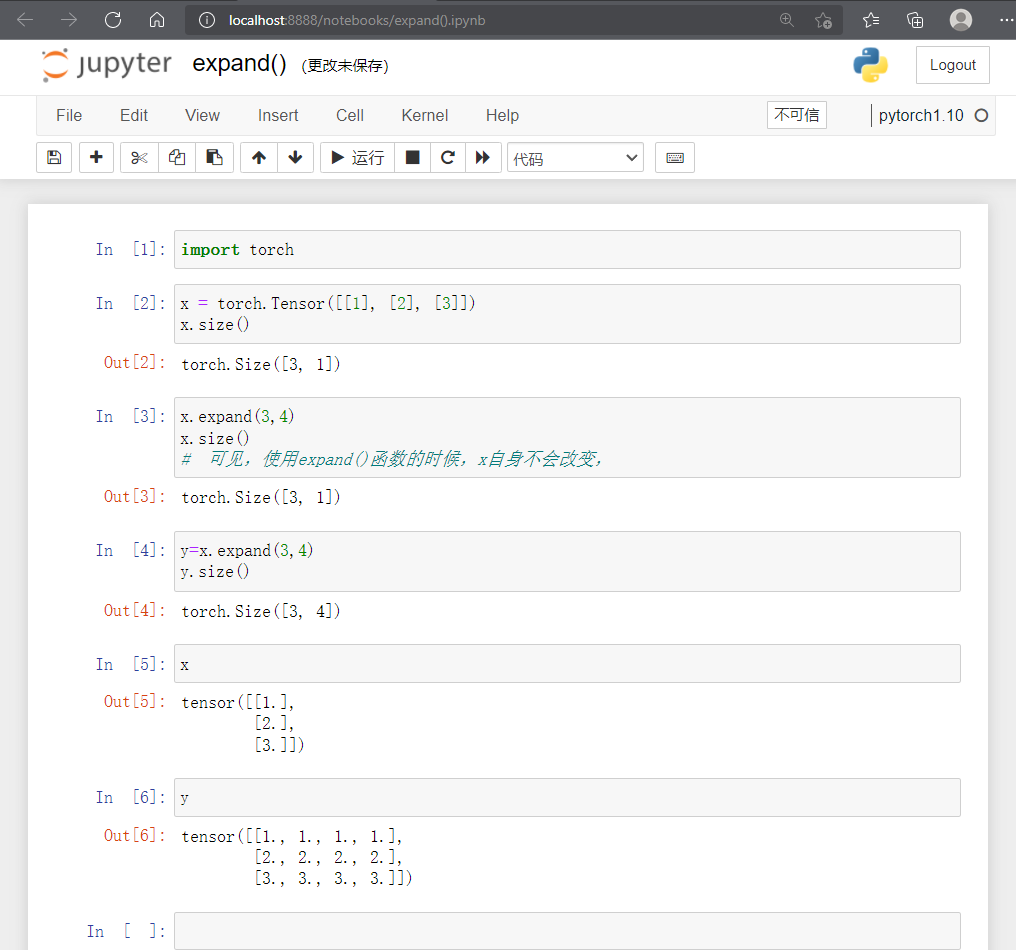Move the selected cell up
Image resolution: width=1016 pixels, height=950 pixels.
coord(257,157)
